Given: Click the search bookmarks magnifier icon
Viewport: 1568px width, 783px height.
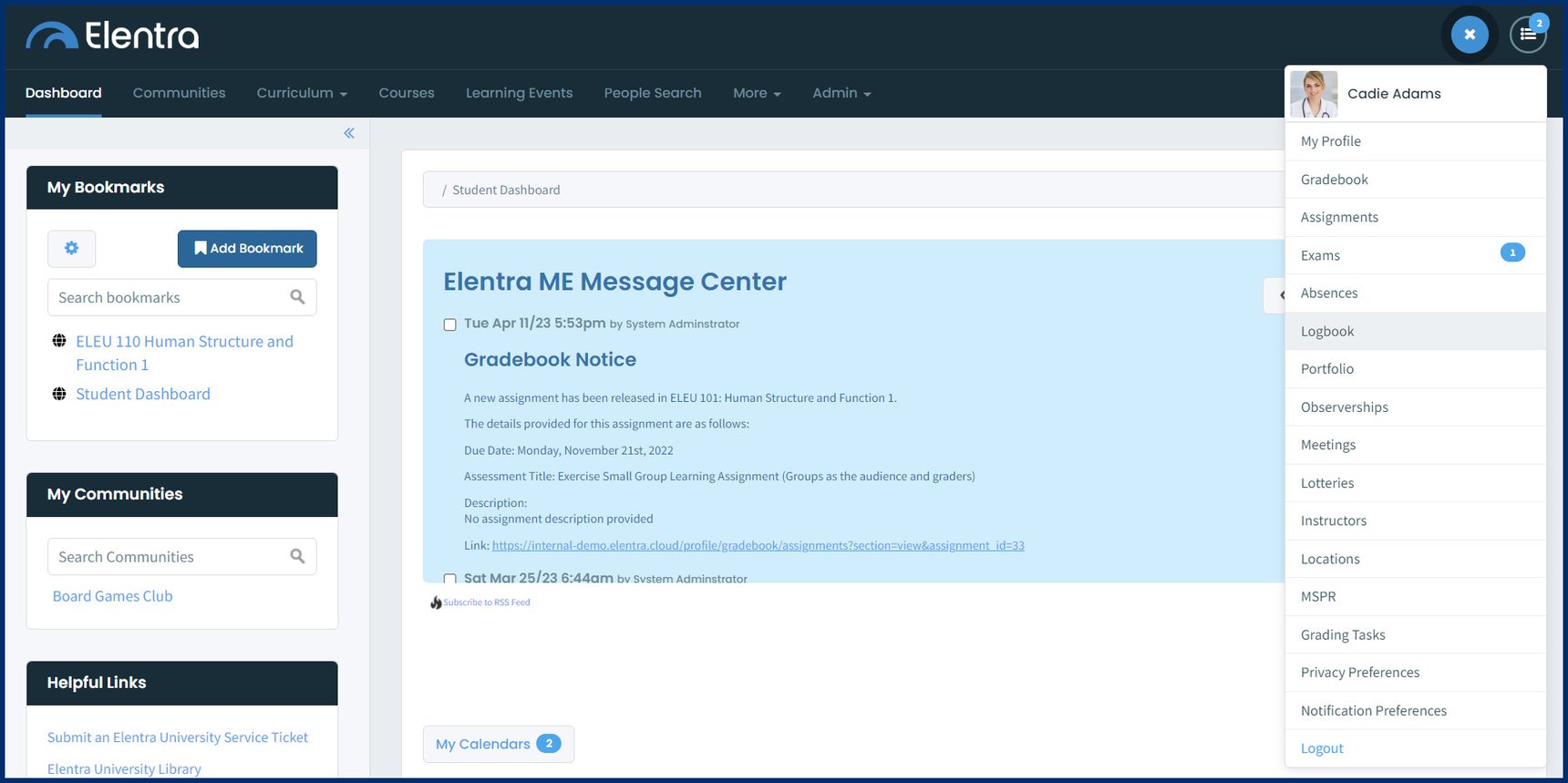Looking at the screenshot, I should (x=297, y=297).
